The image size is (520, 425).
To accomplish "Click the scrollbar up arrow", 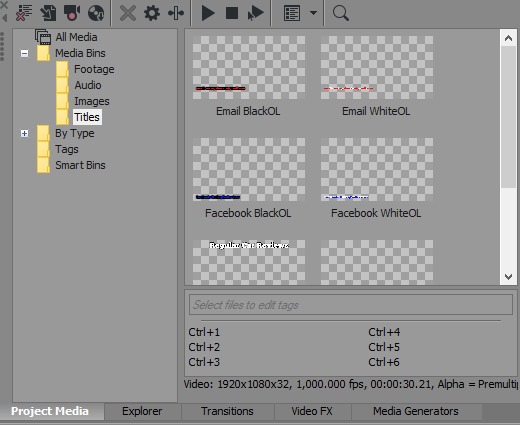I will point(508,38).
